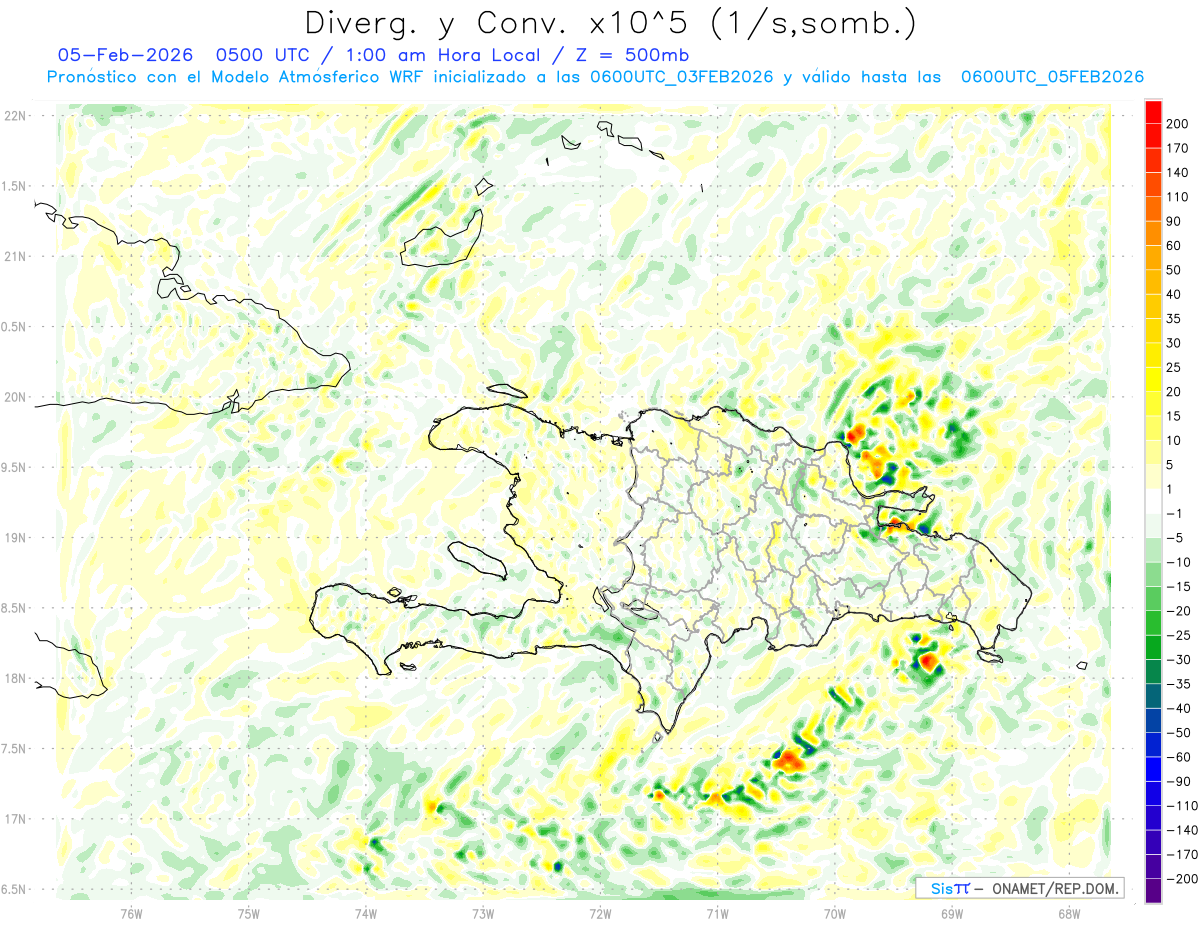Click the '70W' longitude label

click(834, 913)
